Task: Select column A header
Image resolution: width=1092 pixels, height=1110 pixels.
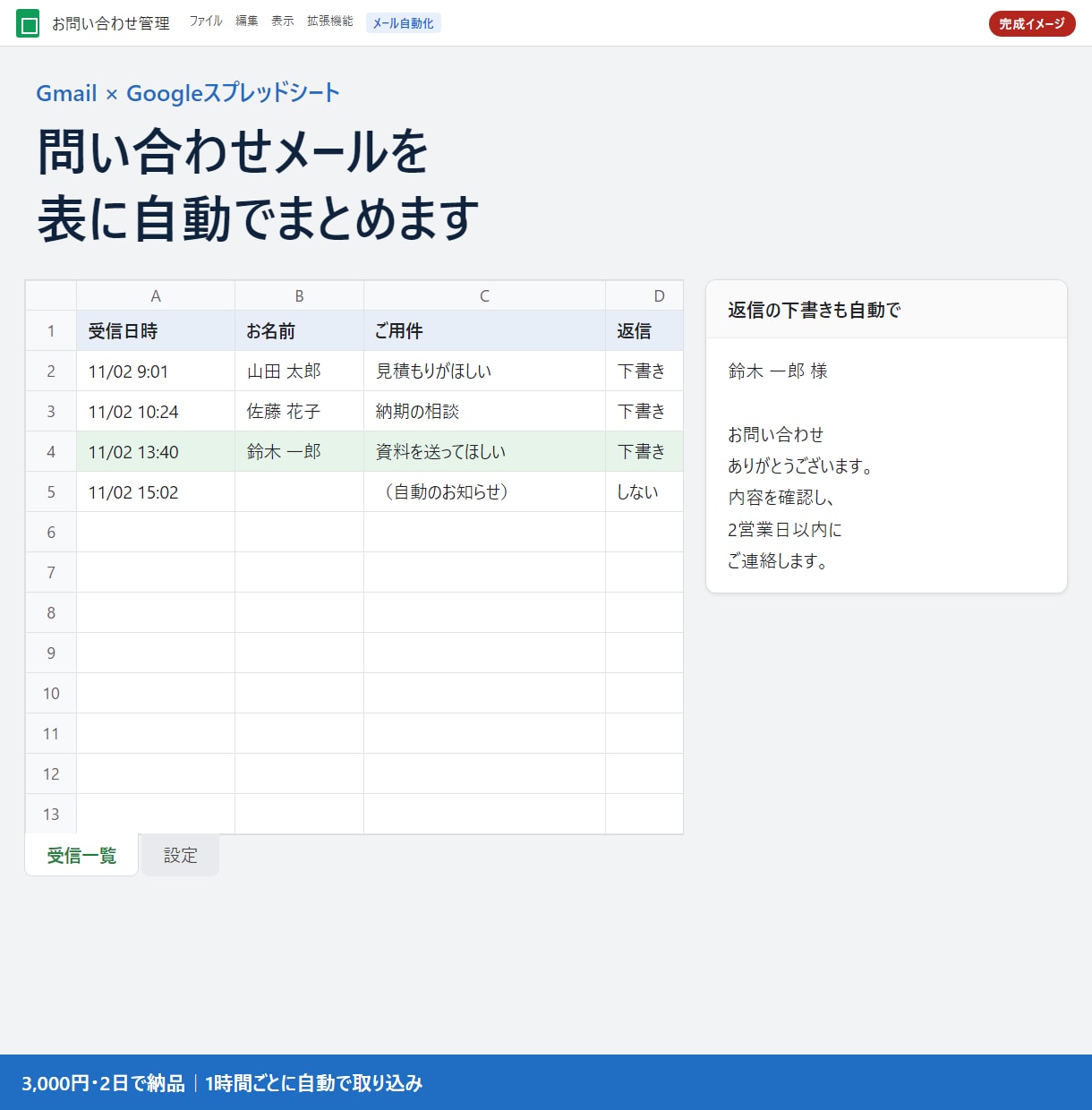Action: point(156,296)
